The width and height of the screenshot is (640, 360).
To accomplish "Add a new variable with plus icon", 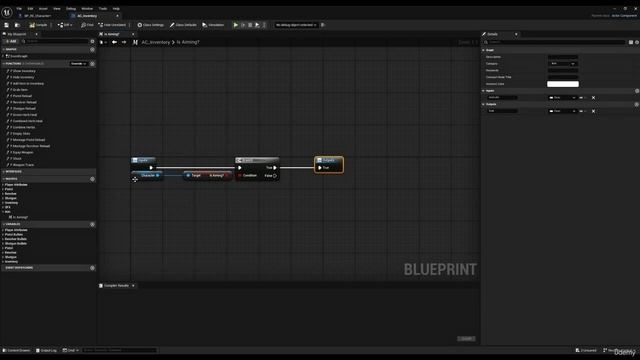I will (x=93, y=224).
